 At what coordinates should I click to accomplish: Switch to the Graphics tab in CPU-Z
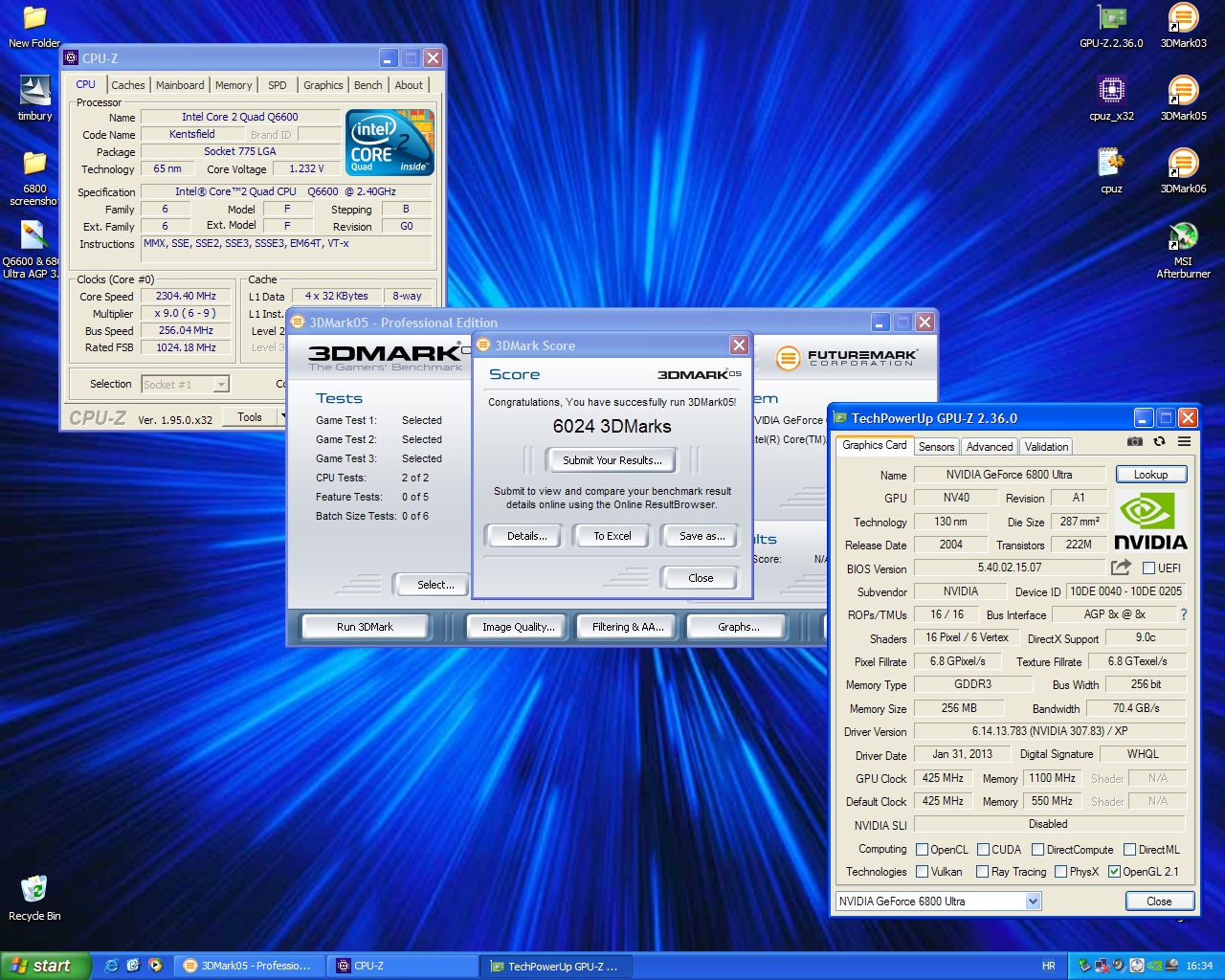323,85
